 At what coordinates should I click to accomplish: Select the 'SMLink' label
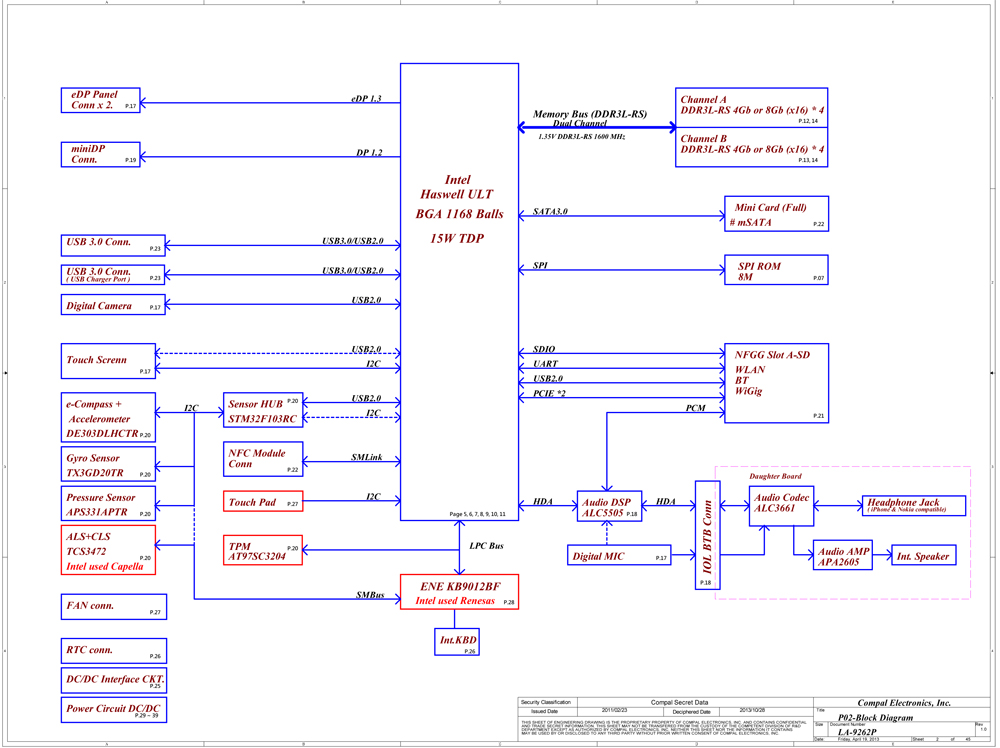[x=367, y=457]
